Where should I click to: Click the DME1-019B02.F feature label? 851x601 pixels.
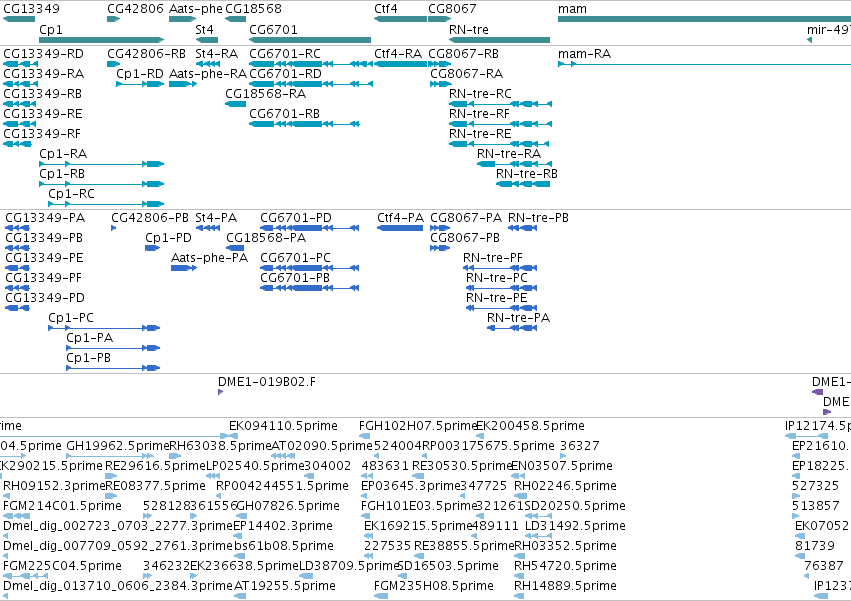pyautogui.click(x=267, y=382)
